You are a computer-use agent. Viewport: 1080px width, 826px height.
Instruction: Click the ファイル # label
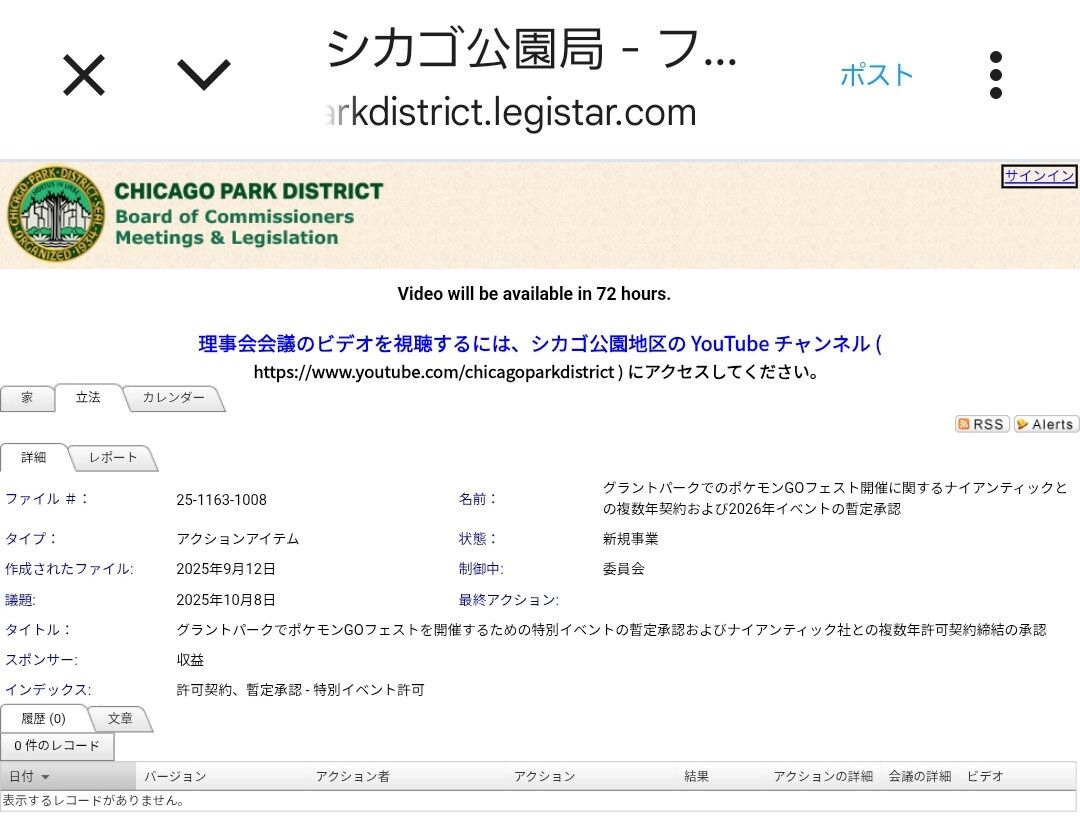pos(46,499)
